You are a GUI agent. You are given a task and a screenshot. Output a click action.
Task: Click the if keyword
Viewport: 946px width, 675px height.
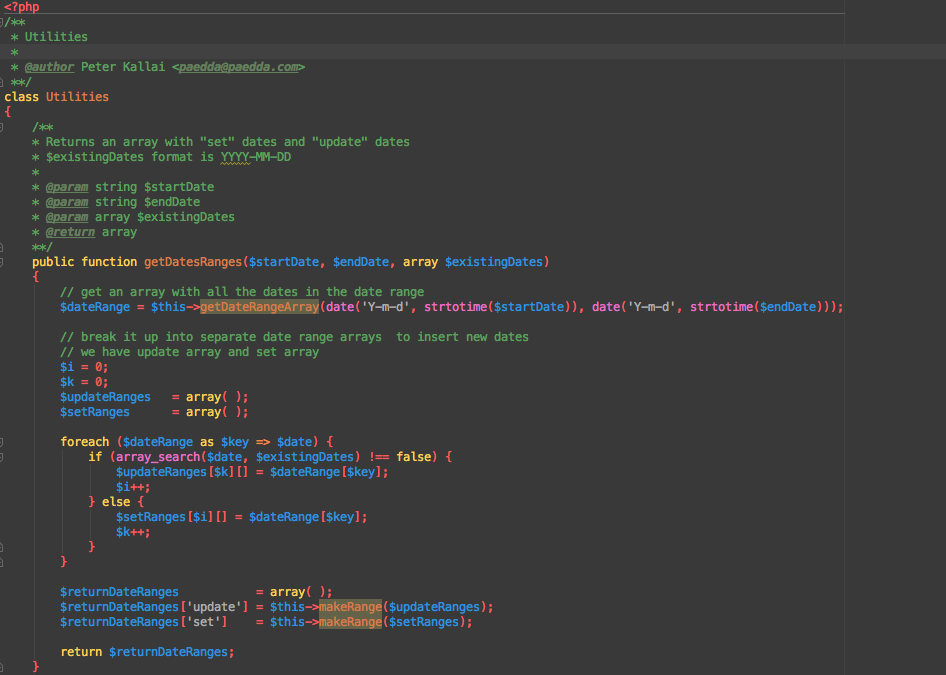(x=95, y=457)
